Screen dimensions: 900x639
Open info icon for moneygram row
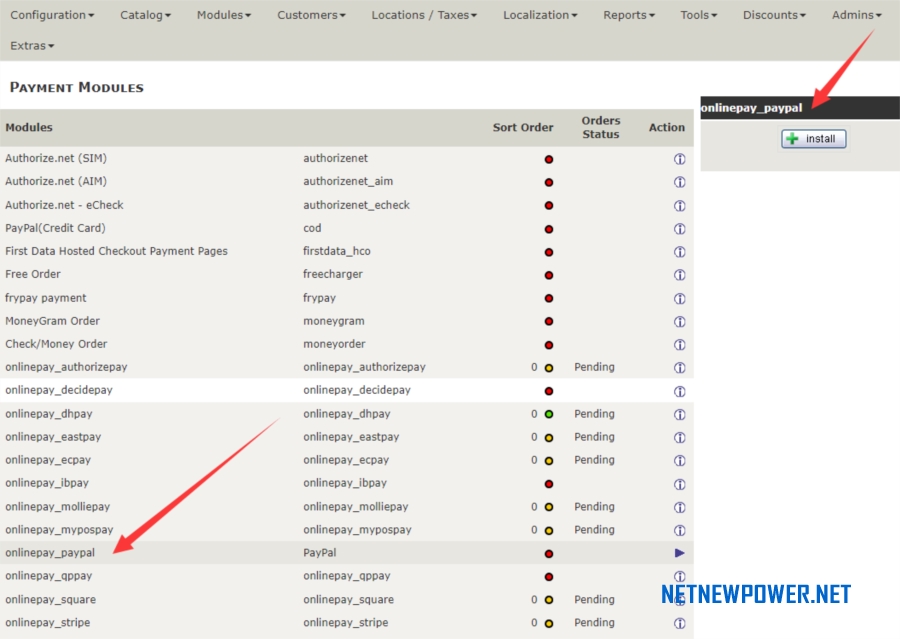click(680, 322)
